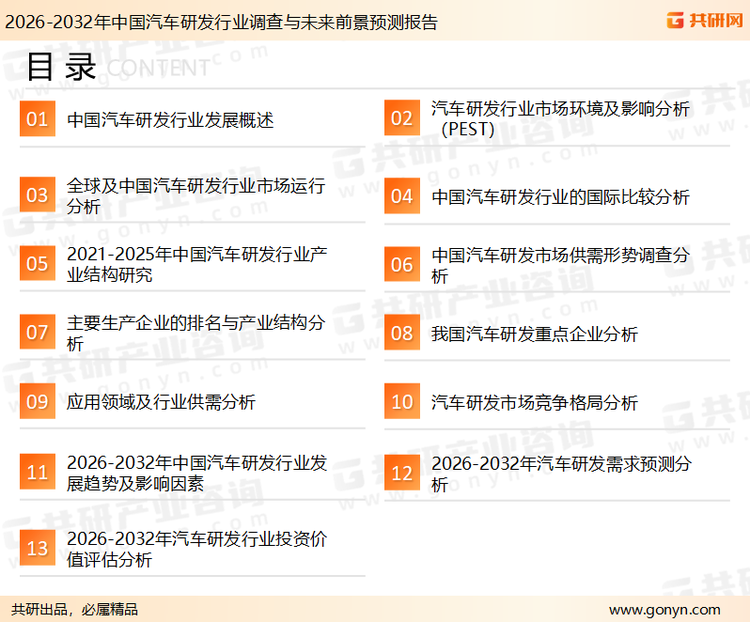This screenshot has height=622, width=750.
Task: Click the orange 02 number box
Action: coord(402,118)
